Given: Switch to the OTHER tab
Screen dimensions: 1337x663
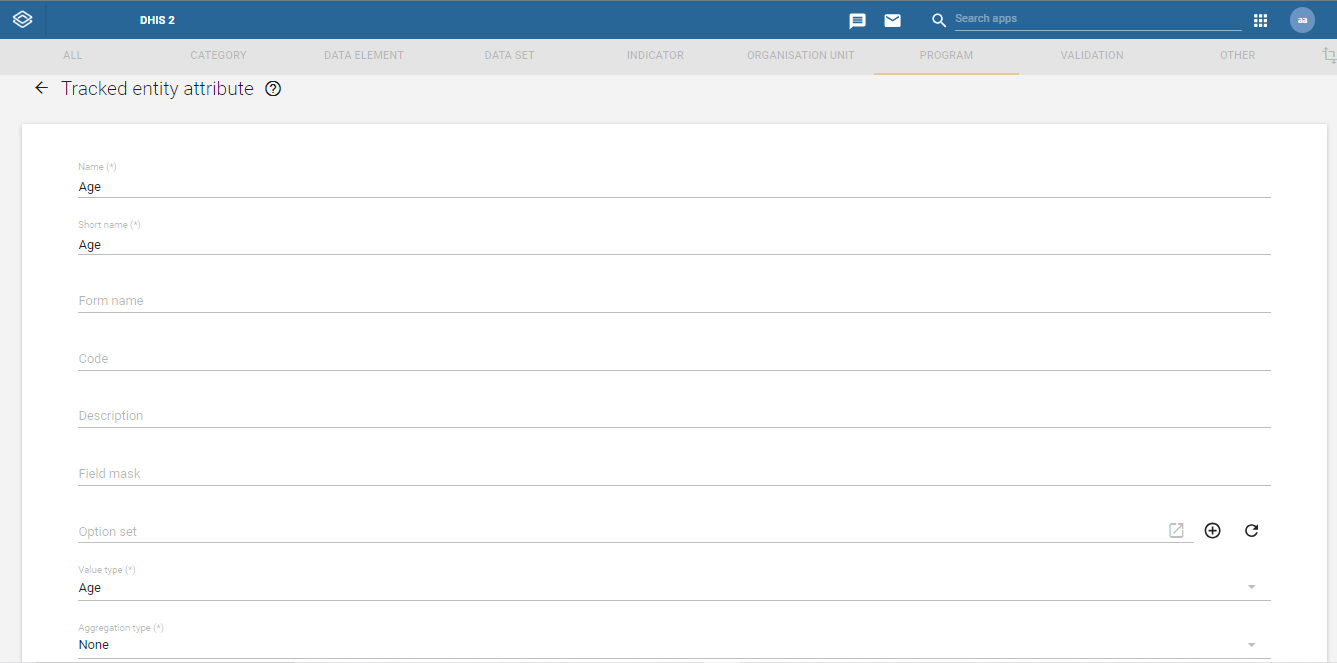Looking at the screenshot, I should (x=1237, y=56).
